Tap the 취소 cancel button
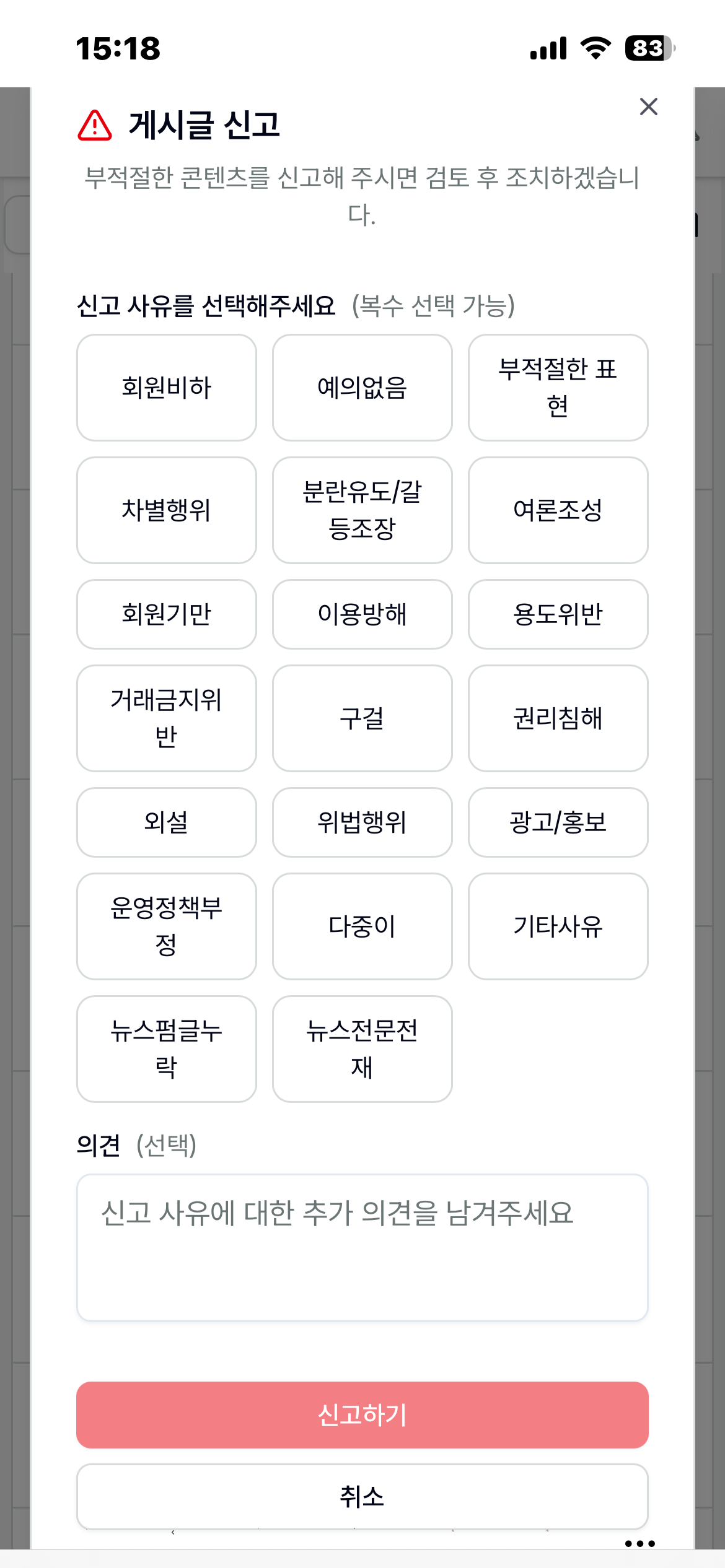725x1568 pixels. point(362,1497)
